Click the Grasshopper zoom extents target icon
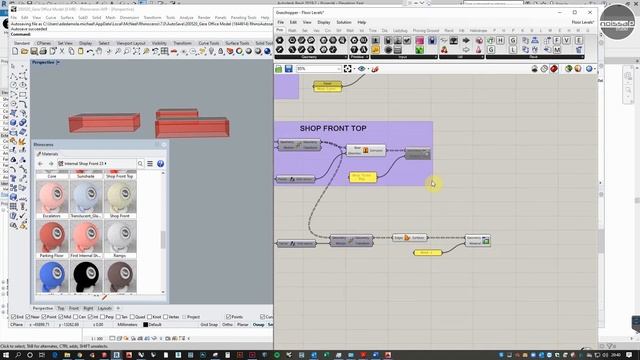The image size is (640, 360). pos(347,69)
